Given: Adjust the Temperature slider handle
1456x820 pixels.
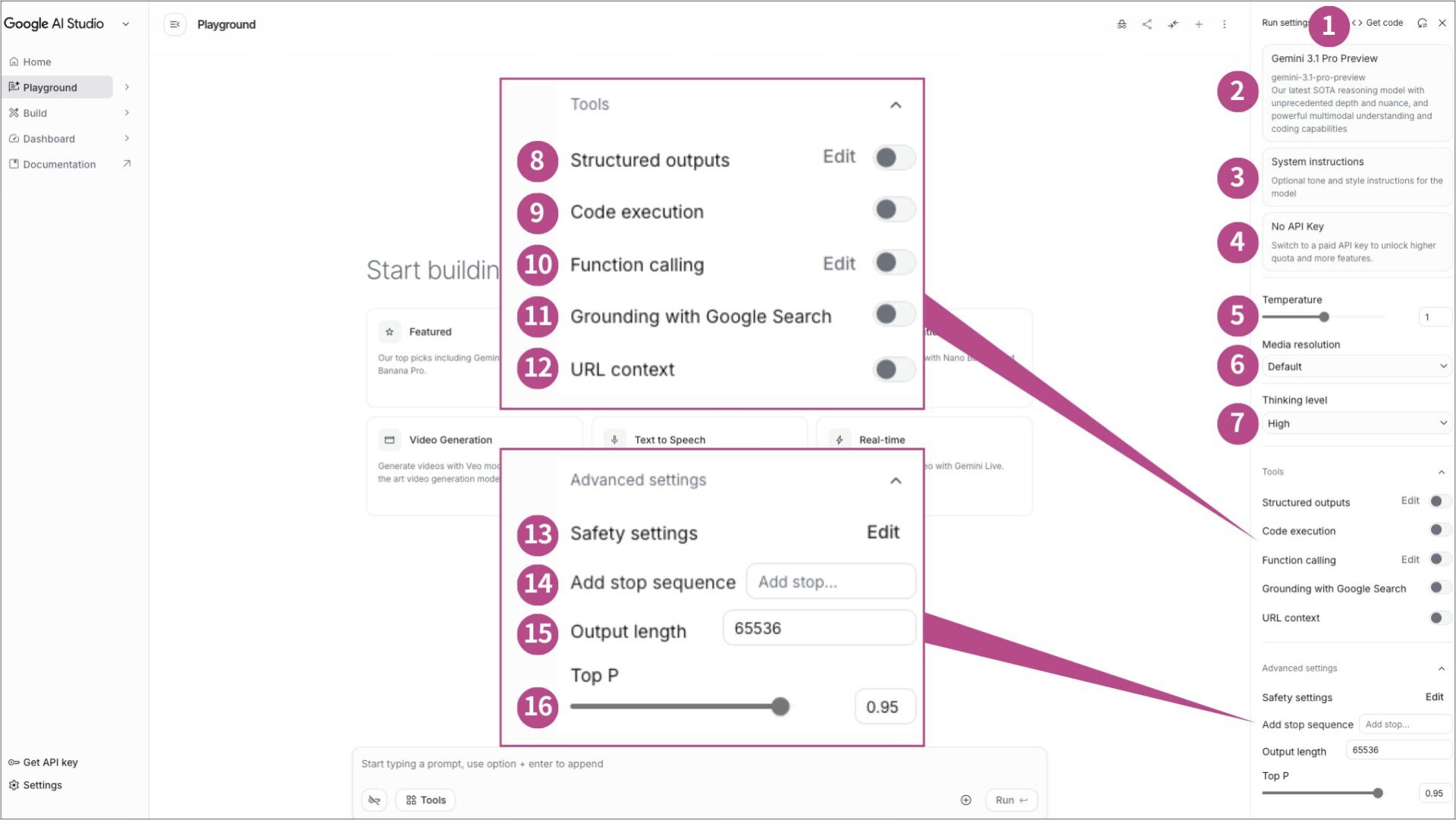Looking at the screenshot, I should point(1324,317).
